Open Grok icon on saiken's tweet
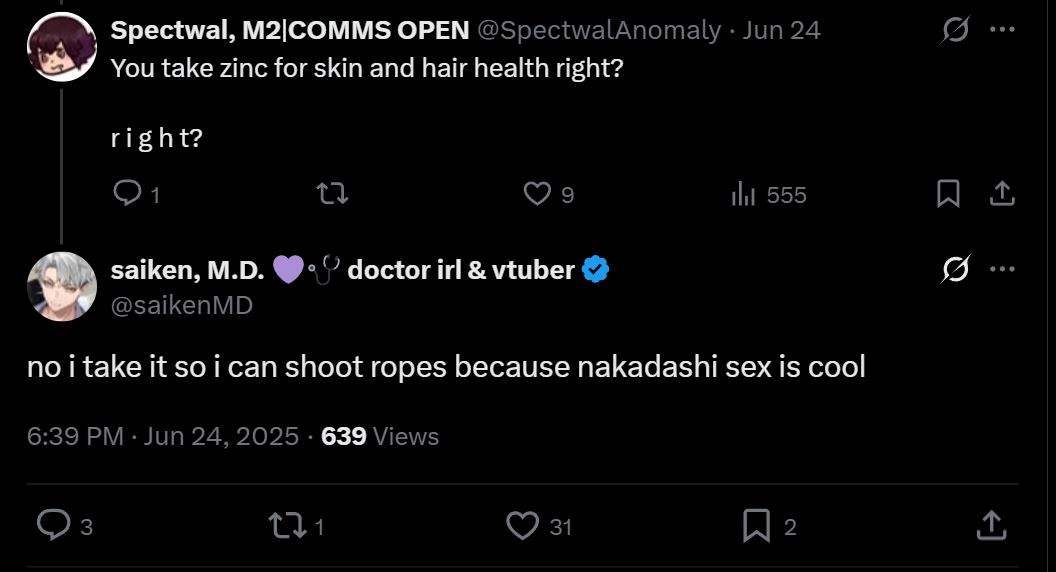 click(955, 270)
